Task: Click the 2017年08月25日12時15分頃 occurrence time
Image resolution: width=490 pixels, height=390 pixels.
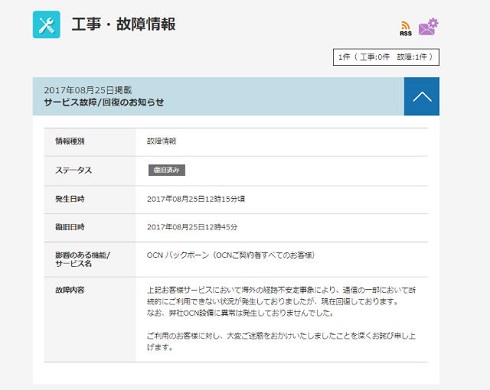Action: [x=196, y=199]
